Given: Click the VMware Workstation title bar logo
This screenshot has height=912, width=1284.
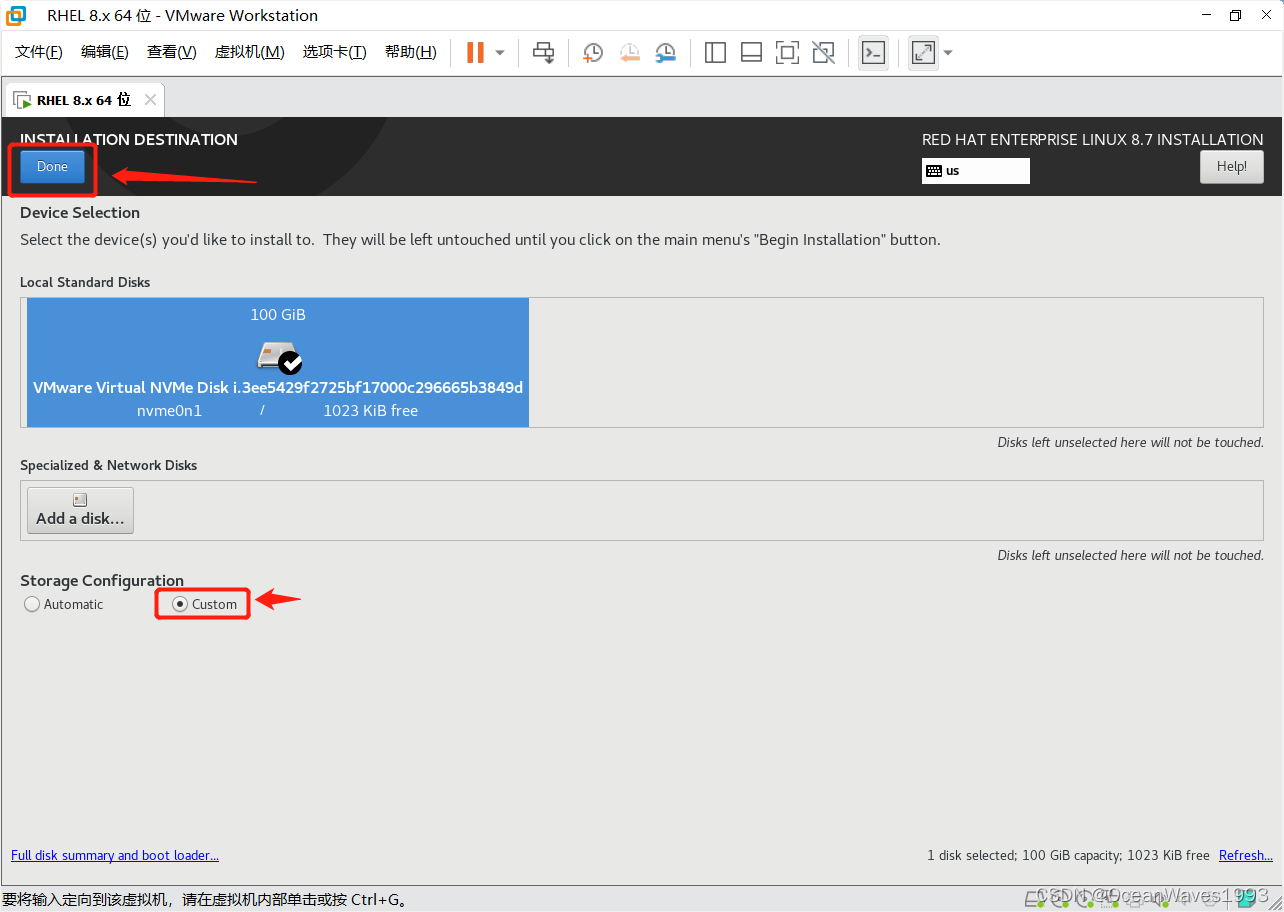Looking at the screenshot, I should tap(16, 16).
